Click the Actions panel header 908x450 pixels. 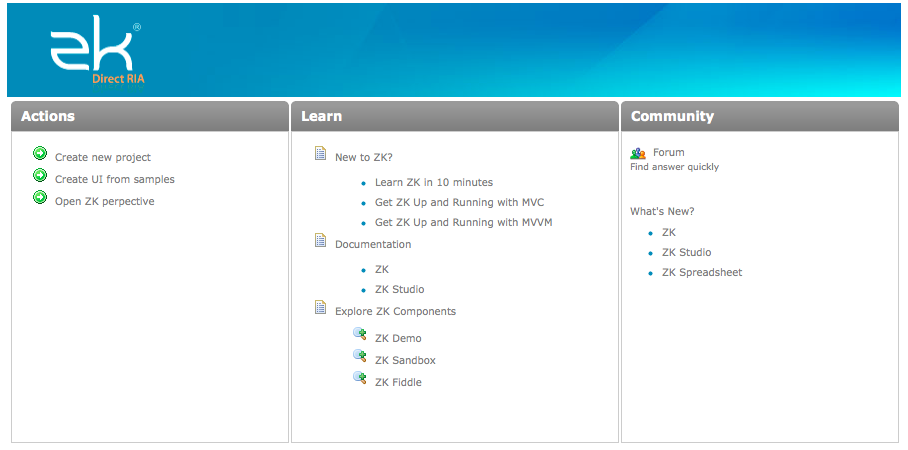150,116
